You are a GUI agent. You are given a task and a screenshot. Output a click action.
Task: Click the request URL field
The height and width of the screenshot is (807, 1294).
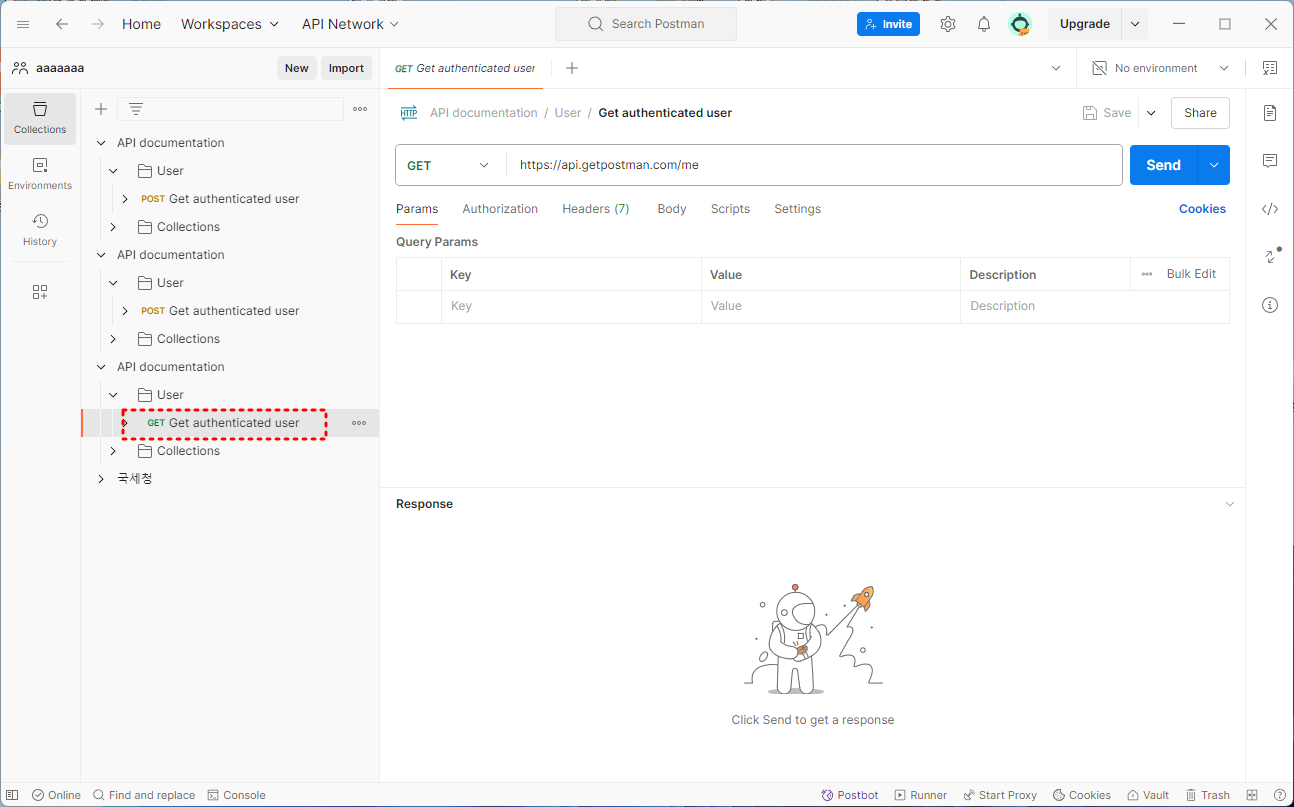click(814, 165)
